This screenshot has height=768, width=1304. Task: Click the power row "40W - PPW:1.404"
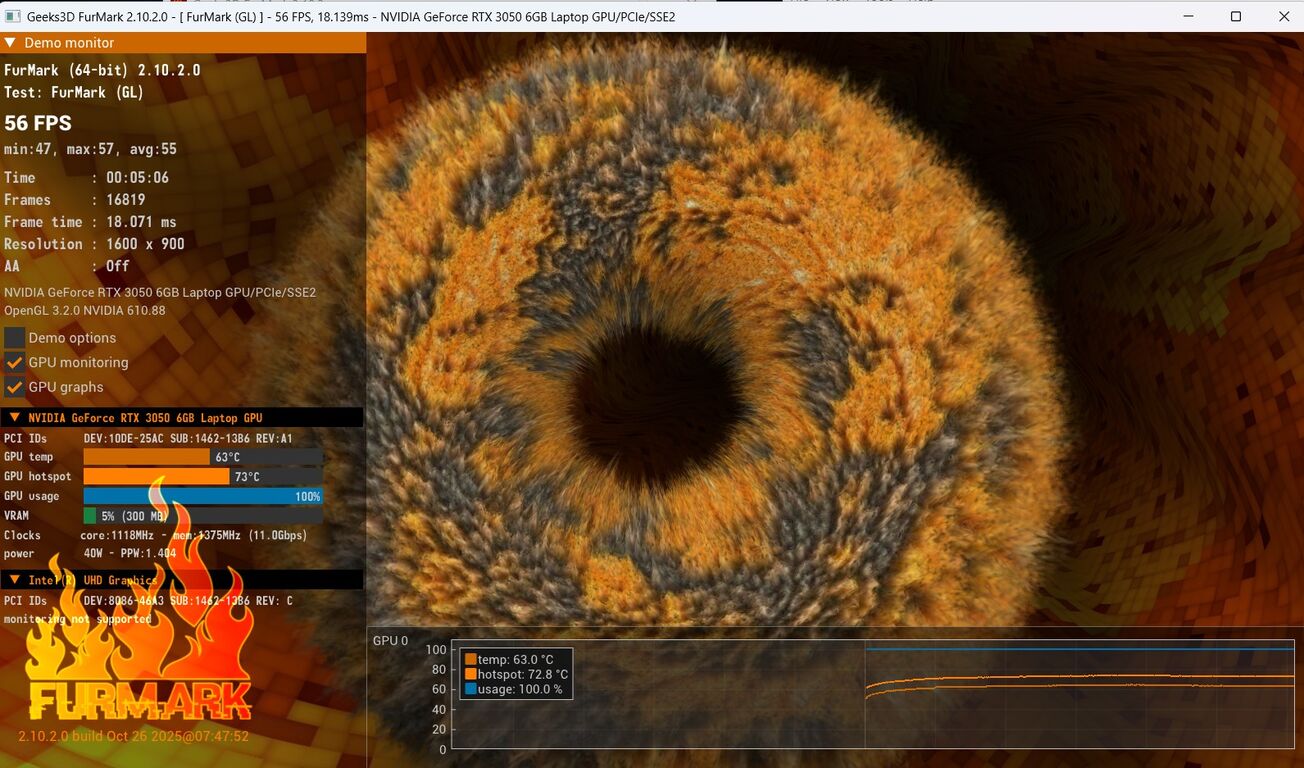point(90,554)
